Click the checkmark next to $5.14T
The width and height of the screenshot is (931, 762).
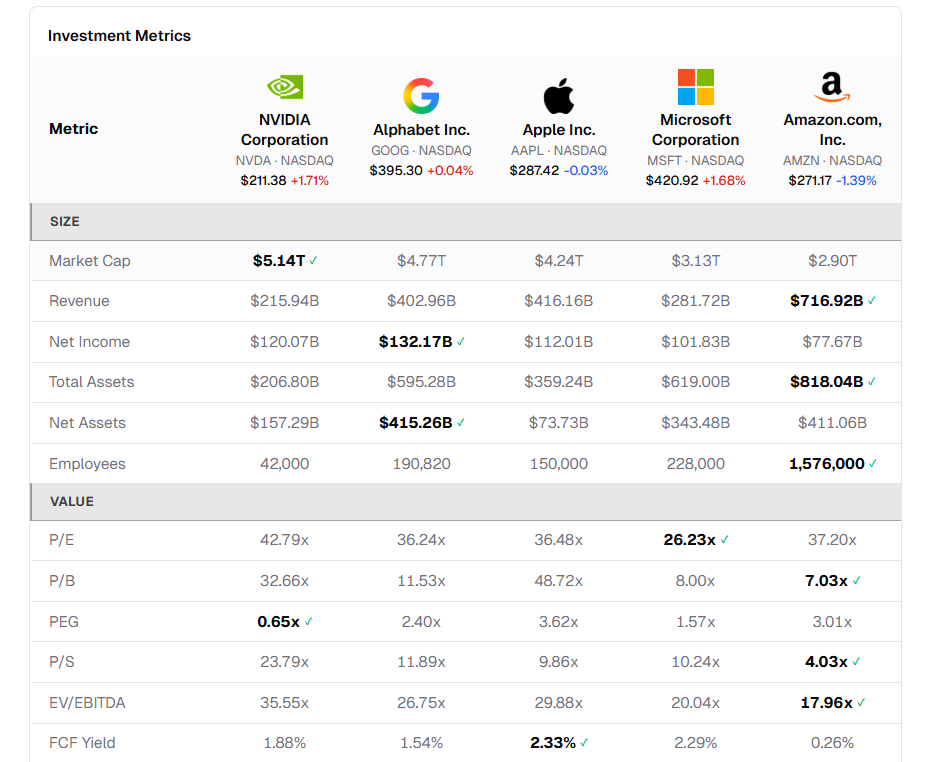(314, 261)
